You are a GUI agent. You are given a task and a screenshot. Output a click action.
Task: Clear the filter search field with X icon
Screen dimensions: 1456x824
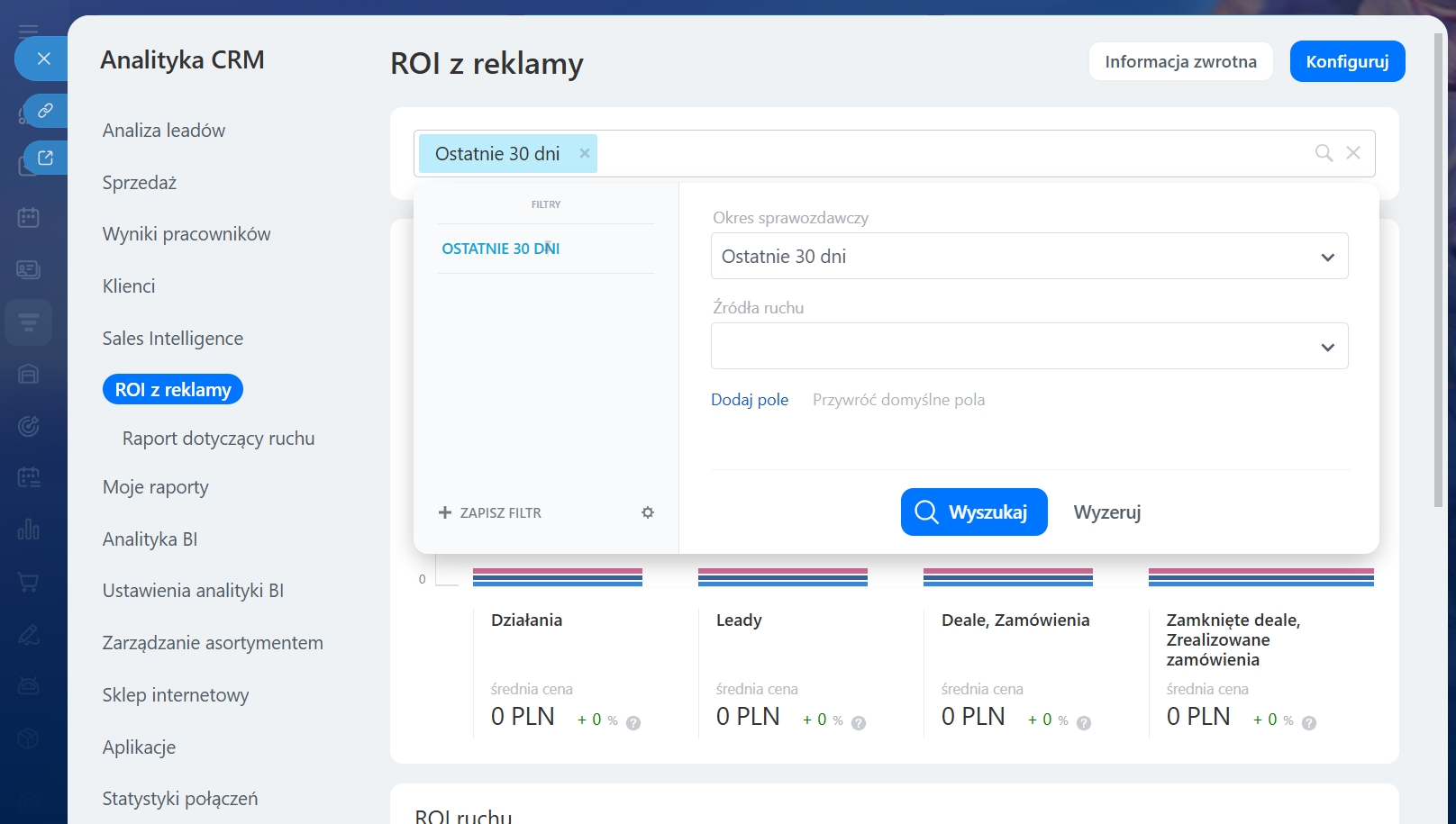click(1352, 153)
